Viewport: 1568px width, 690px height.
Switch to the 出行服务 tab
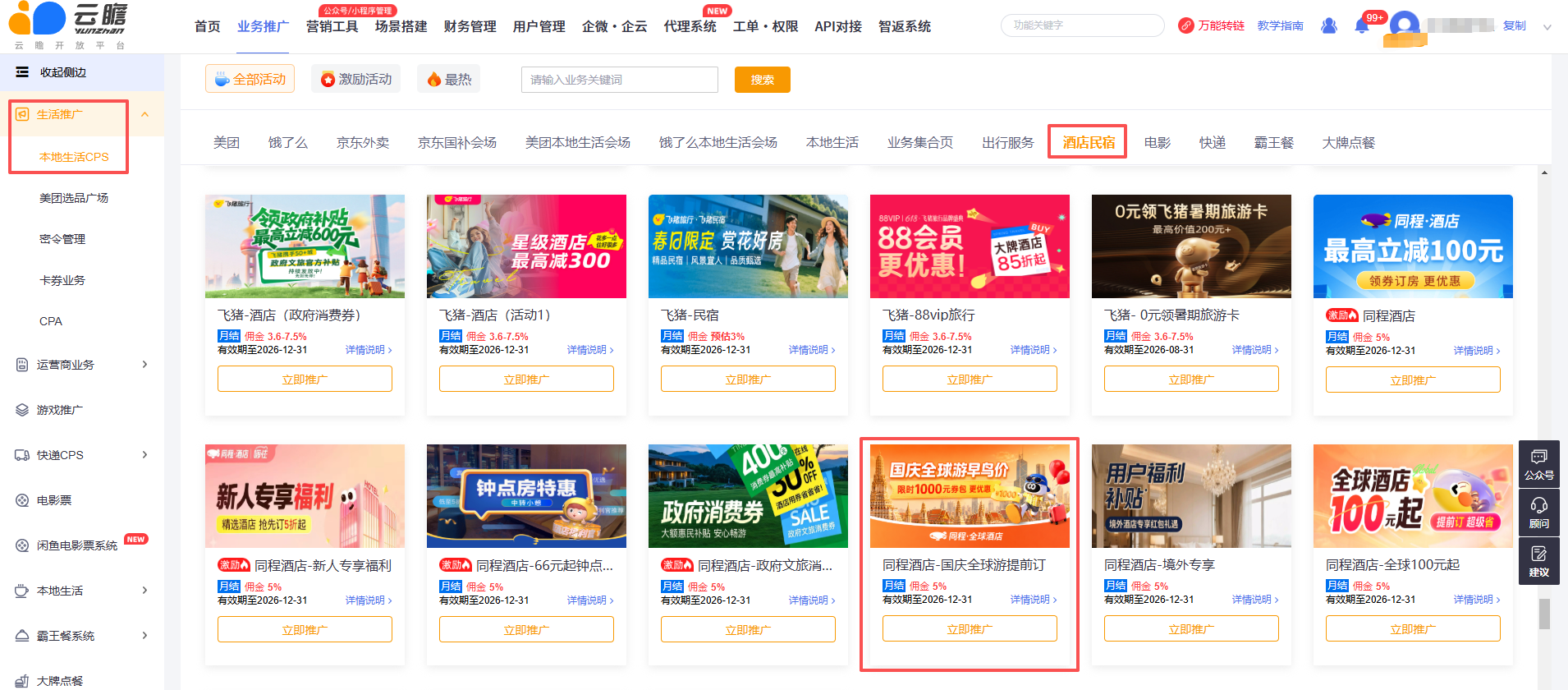[x=1008, y=142]
